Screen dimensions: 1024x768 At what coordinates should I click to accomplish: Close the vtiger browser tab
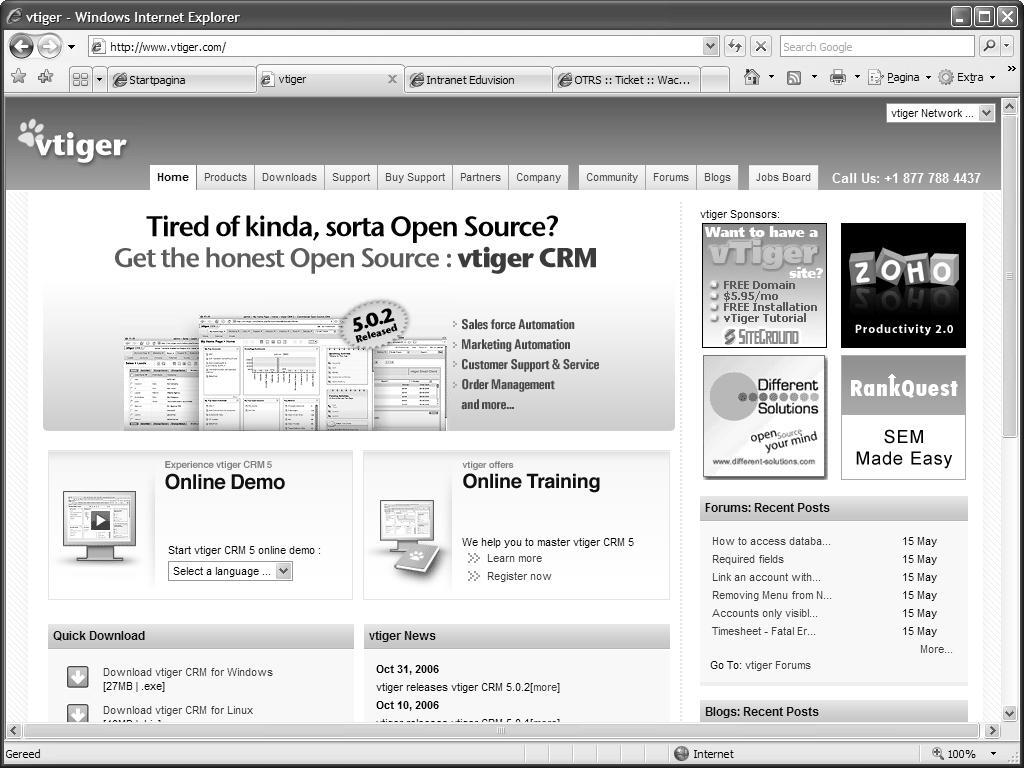click(x=392, y=79)
